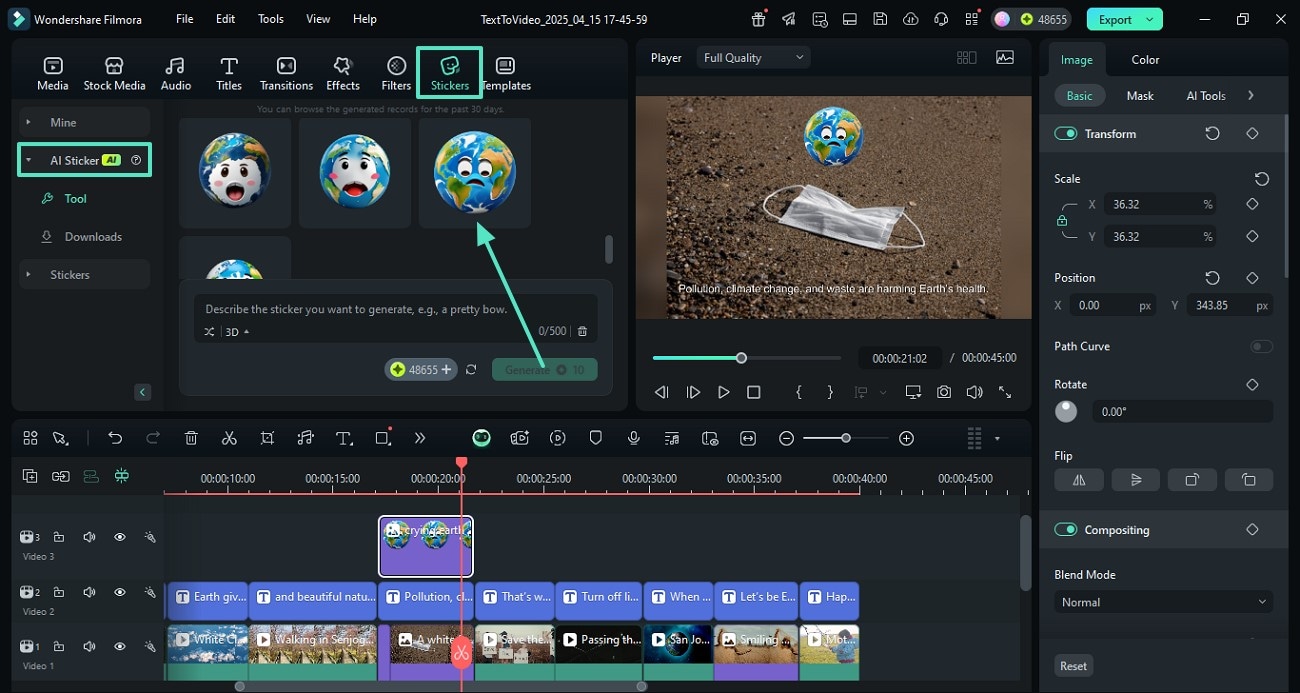Screen dimensions: 1300x693
Task: Click the Rotate dial knob
Action: click(x=1066, y=411)
